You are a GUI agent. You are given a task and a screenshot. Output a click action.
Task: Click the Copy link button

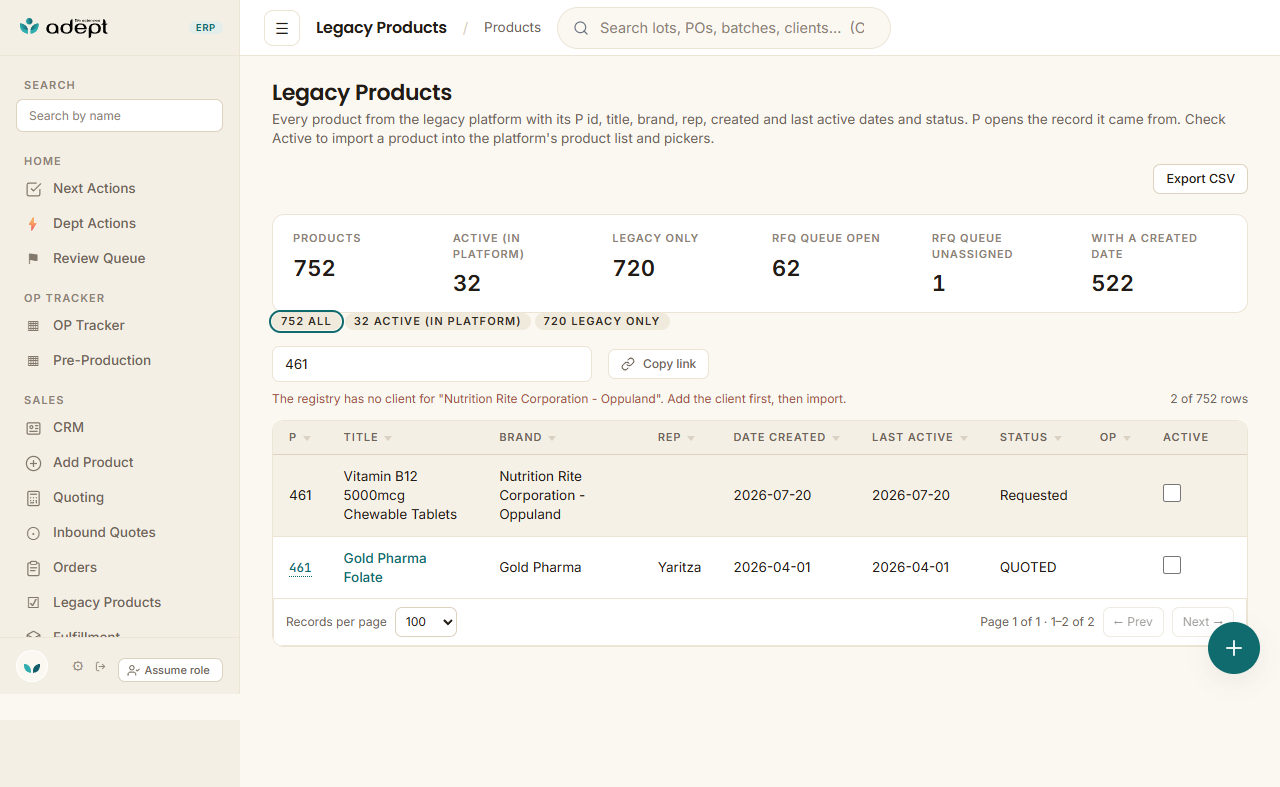658,364
